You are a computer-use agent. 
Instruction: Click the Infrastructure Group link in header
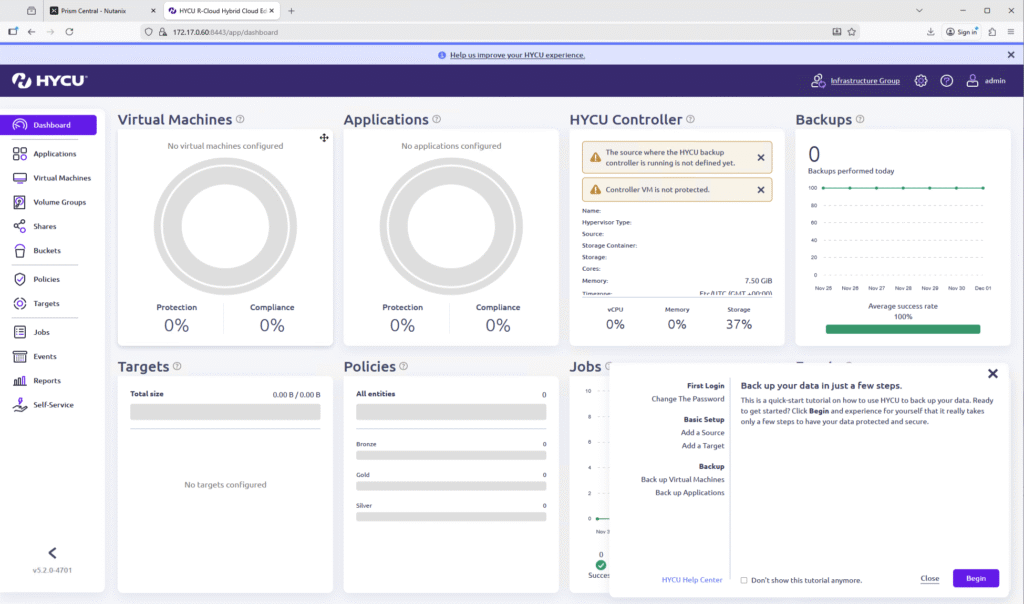[x=865, y=81]
